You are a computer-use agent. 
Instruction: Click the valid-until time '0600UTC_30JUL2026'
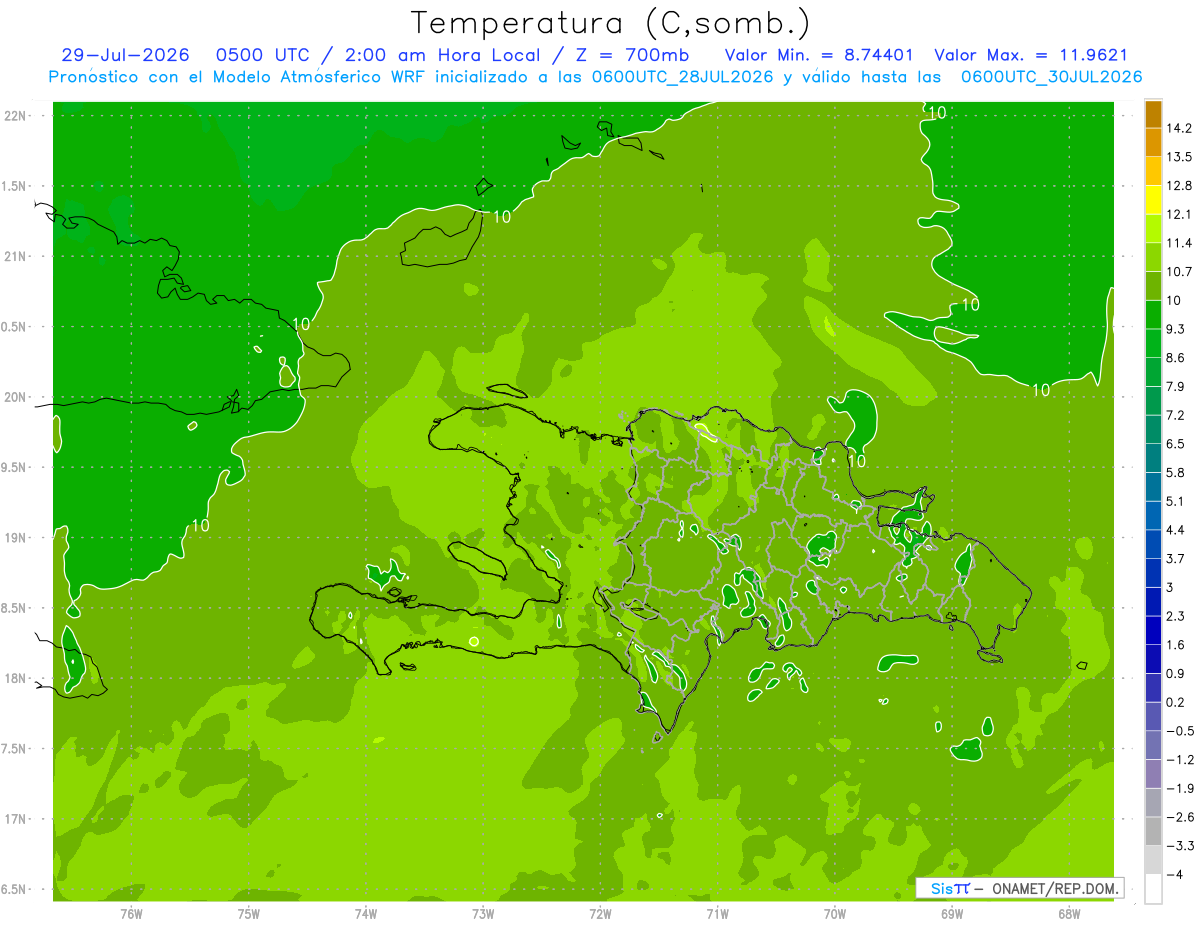[x=1052, y=76]
